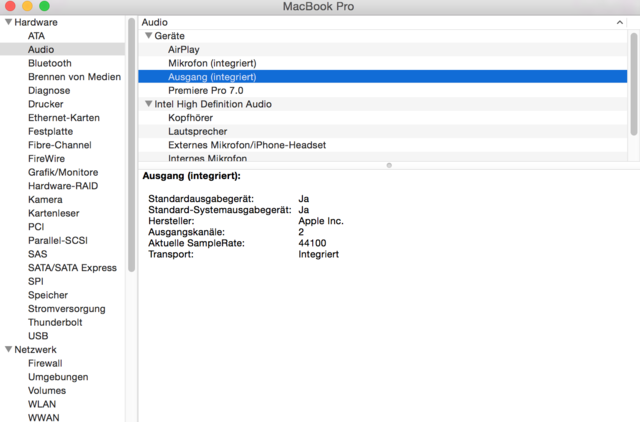The image size is (640, 422).
Task: Open Parallel-SCSI entry
Action: point(58,240)
